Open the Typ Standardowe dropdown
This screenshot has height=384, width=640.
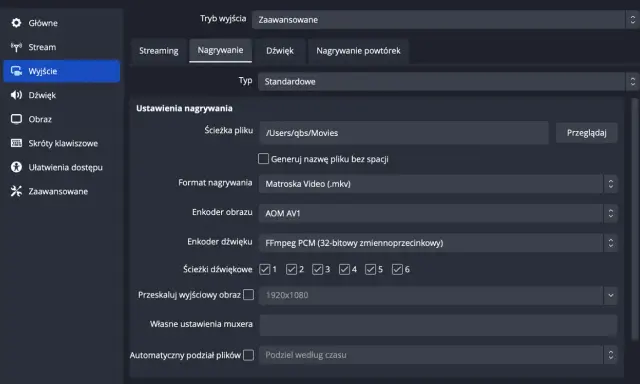pos(448,82)
